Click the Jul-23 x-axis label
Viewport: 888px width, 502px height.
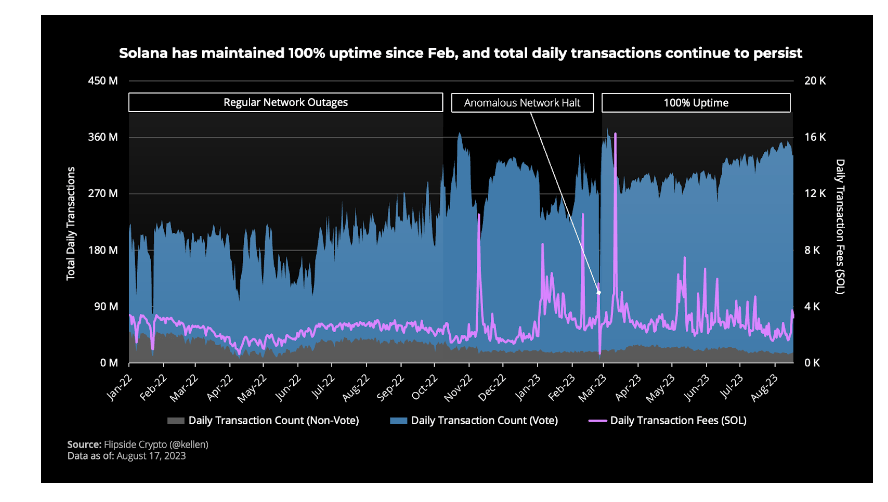732,386
